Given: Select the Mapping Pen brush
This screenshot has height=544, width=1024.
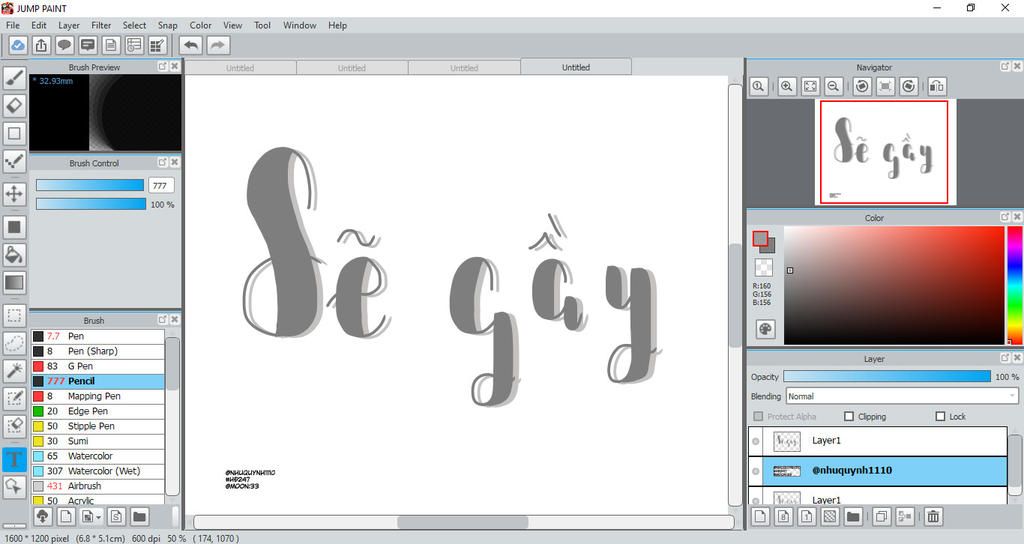Looking at the screenshot, I should 98,396.
